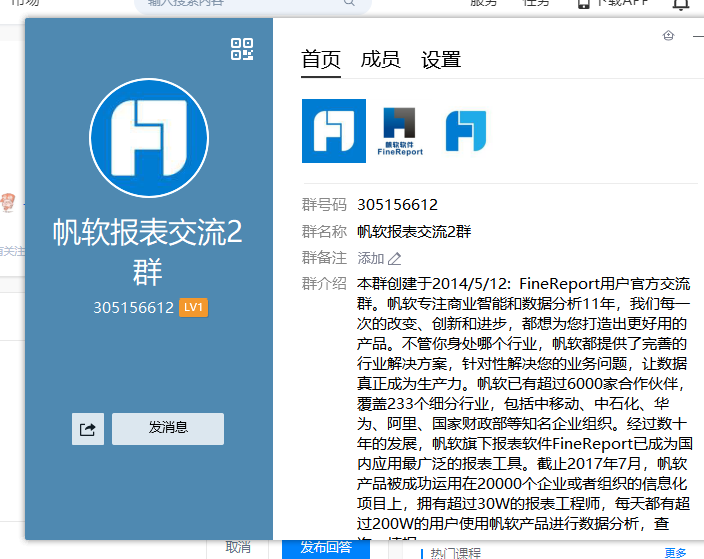This screenshot has height=559, width=704.
Task: Click the edit pencil beside 添加
Action: 395,259
